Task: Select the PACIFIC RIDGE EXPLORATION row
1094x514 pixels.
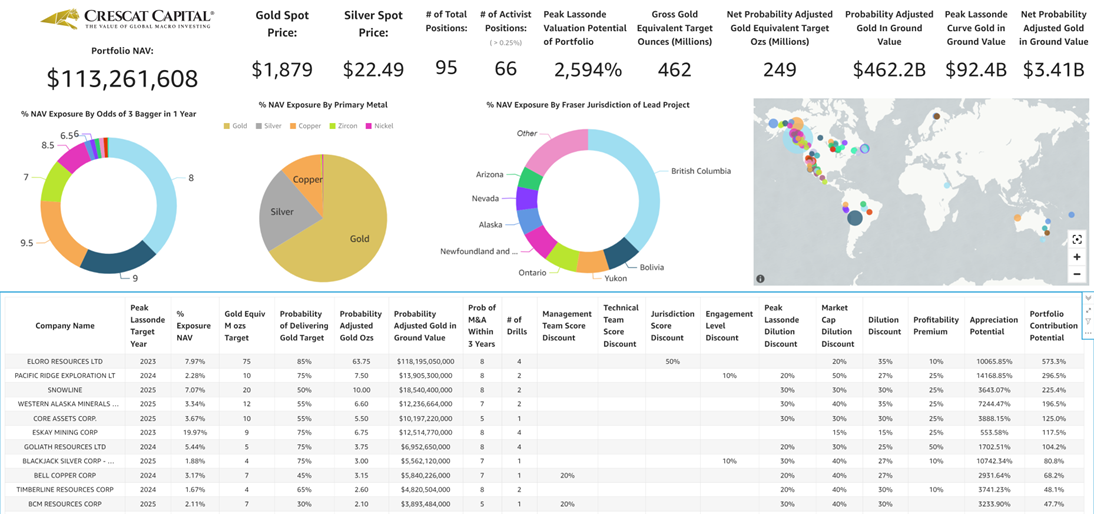Action: (x=544, y=376)
